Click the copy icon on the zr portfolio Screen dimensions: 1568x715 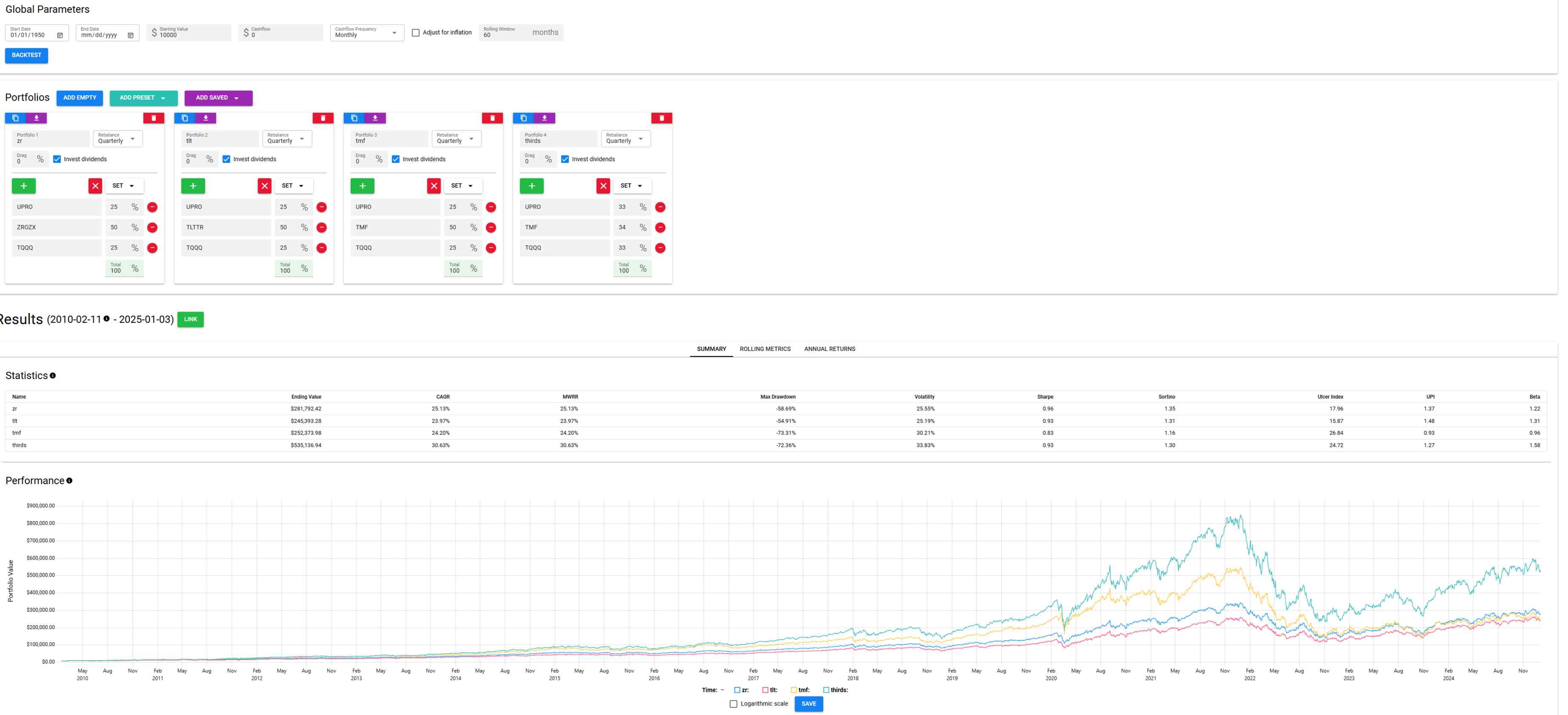click(x=16, y=118)
